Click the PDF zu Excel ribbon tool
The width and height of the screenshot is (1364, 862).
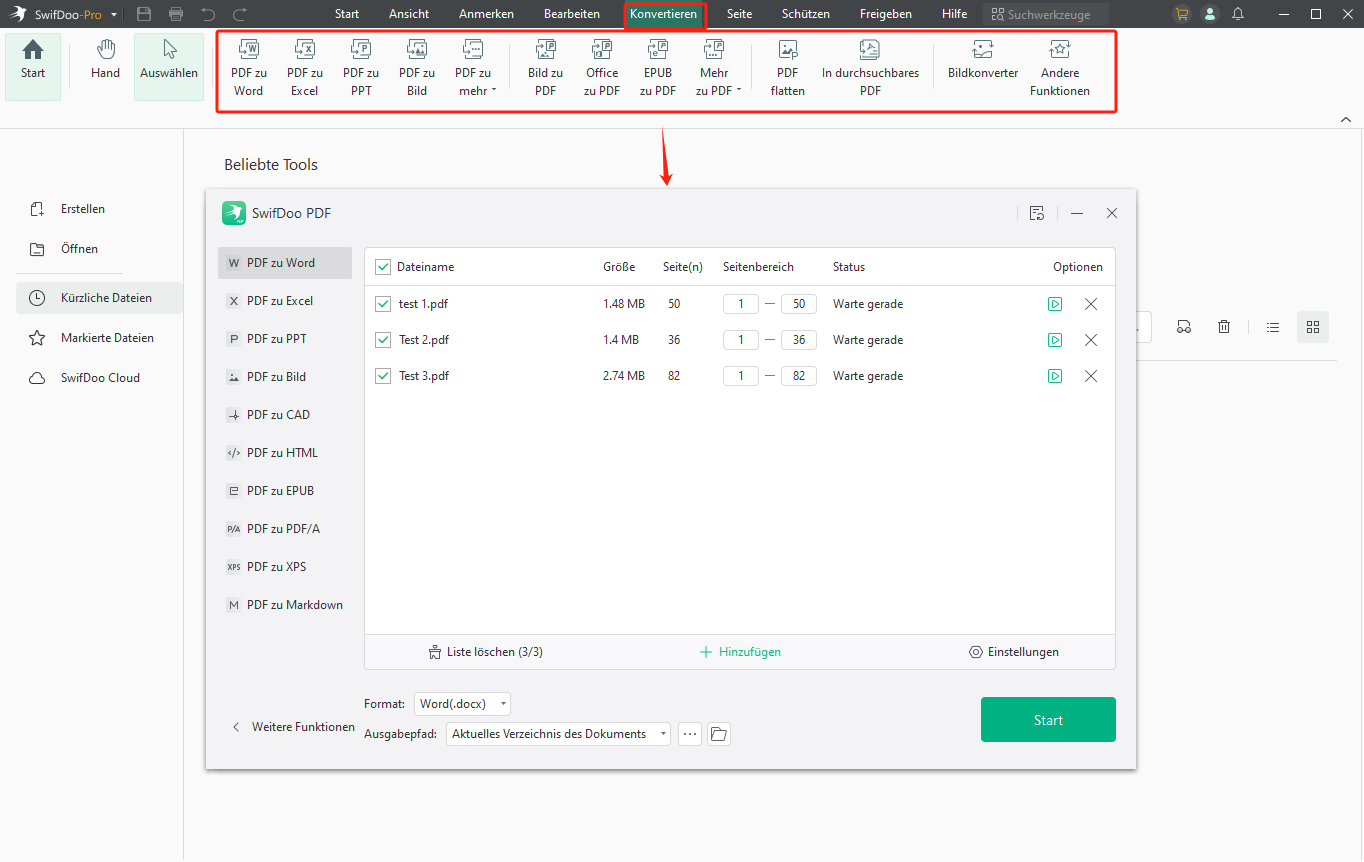click(305, 68)
